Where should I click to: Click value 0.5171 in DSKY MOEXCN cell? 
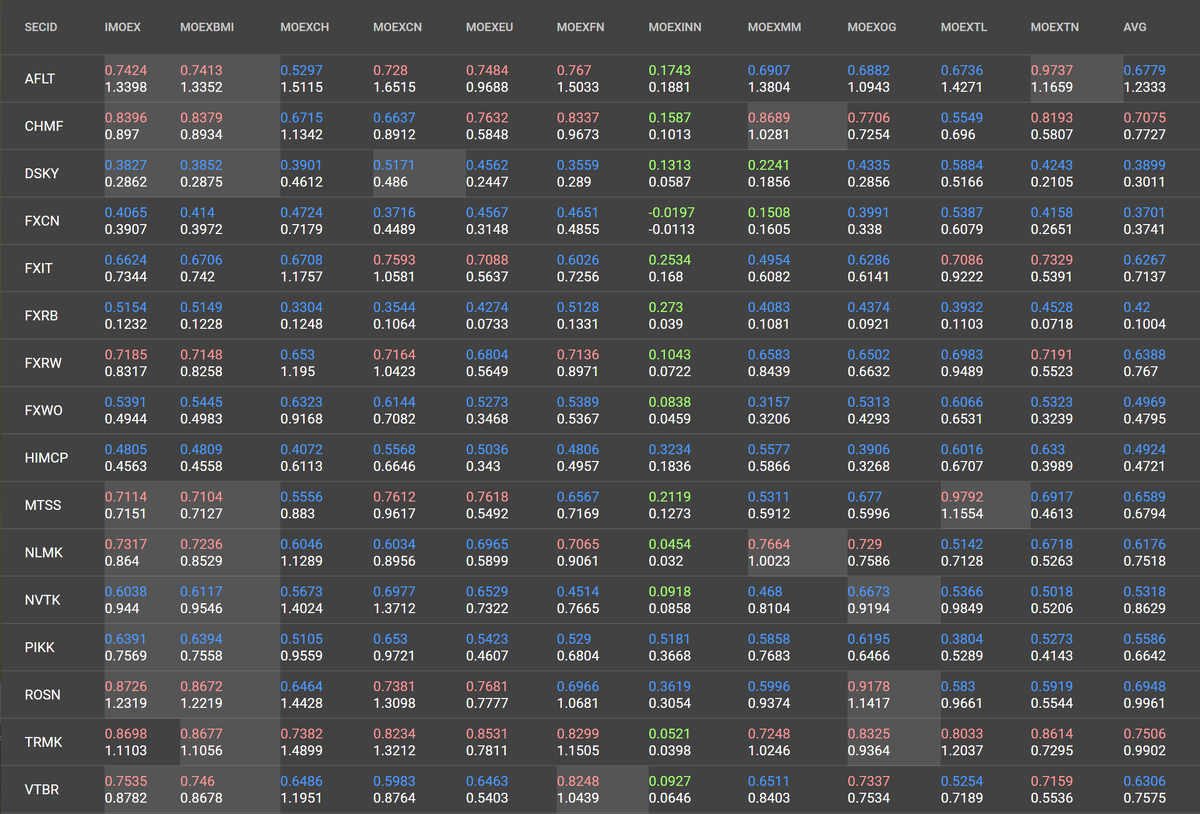393,165
